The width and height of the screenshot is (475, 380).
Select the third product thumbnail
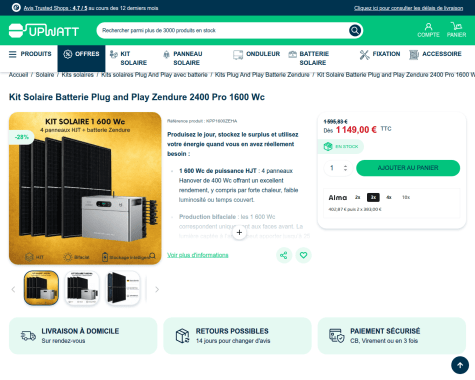[123, 288]
